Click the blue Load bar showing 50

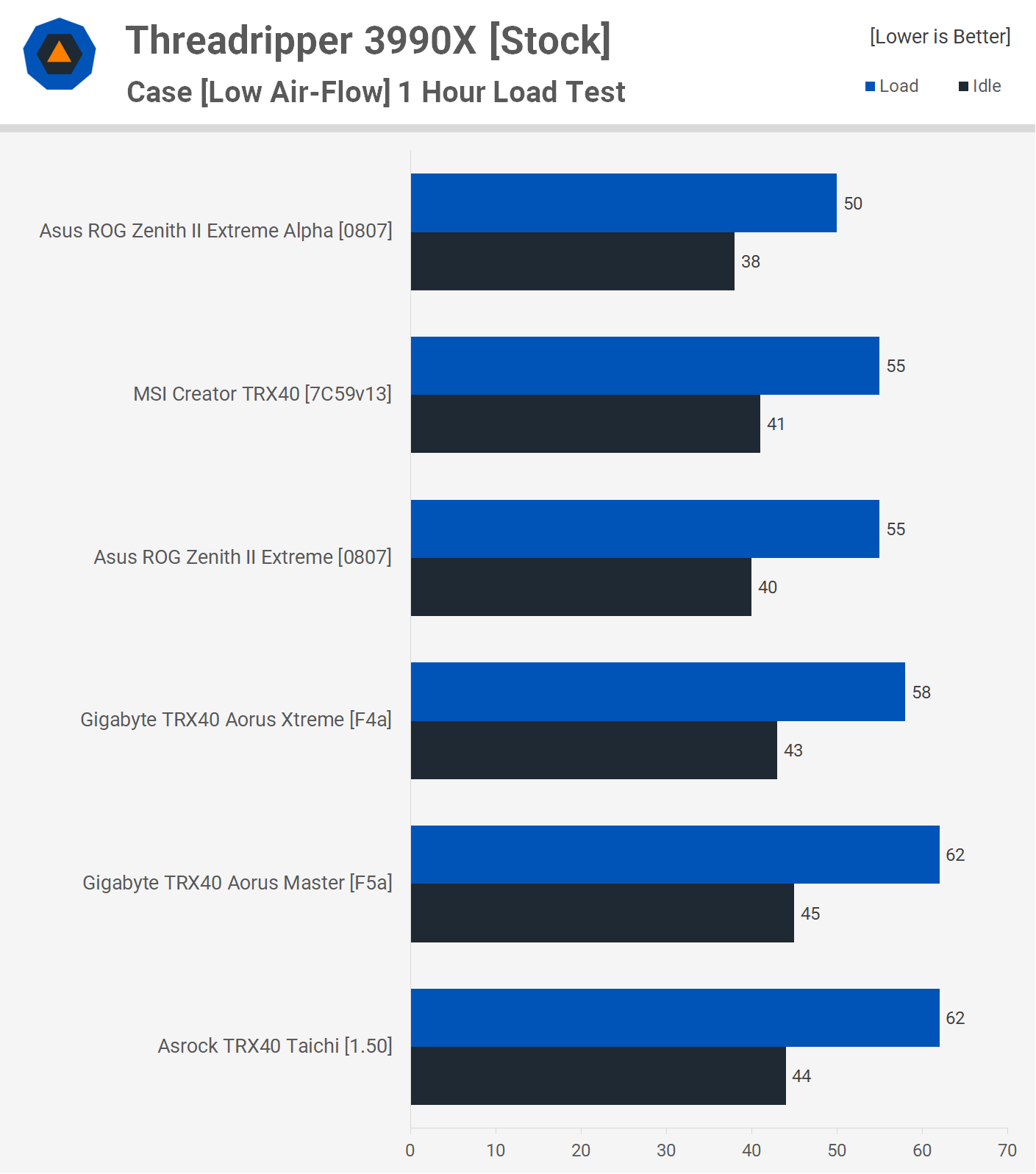pos(624,203)
